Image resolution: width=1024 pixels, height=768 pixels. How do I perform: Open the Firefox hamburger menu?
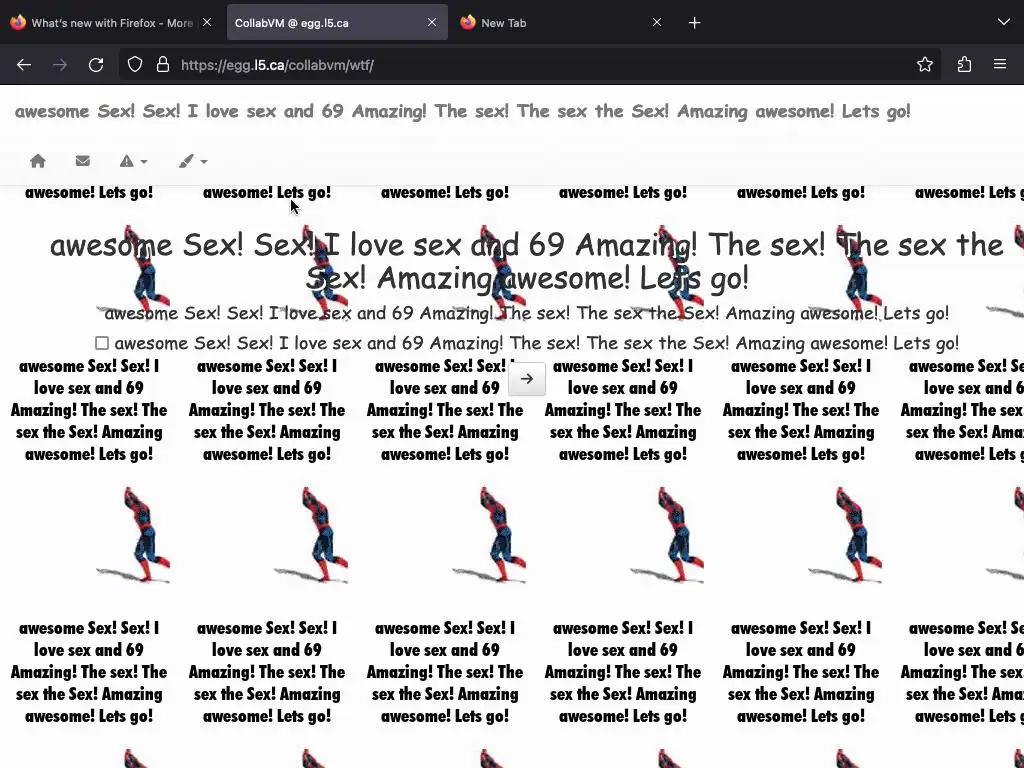1000,64
